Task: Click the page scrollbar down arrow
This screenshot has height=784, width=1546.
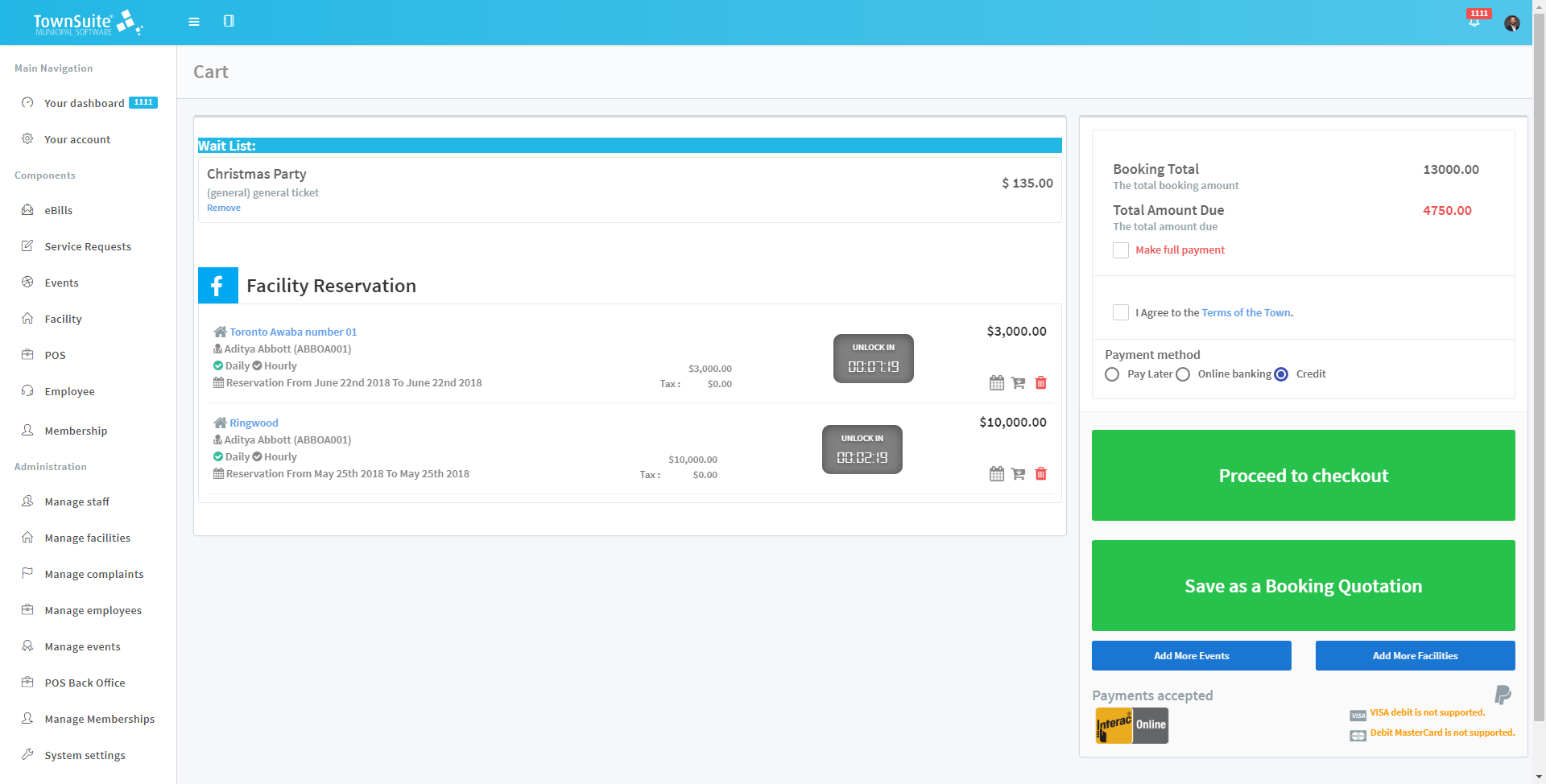Action: (x=1539, y=777)
